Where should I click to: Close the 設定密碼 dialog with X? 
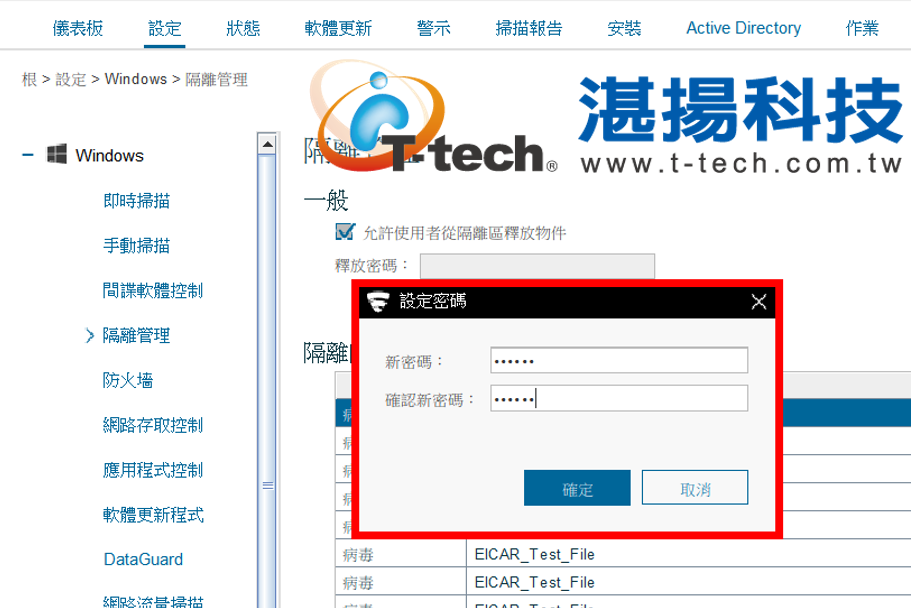[x=759, y=302]
